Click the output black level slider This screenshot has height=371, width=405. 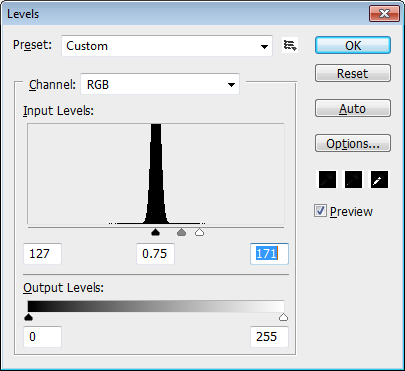[29, 317]
